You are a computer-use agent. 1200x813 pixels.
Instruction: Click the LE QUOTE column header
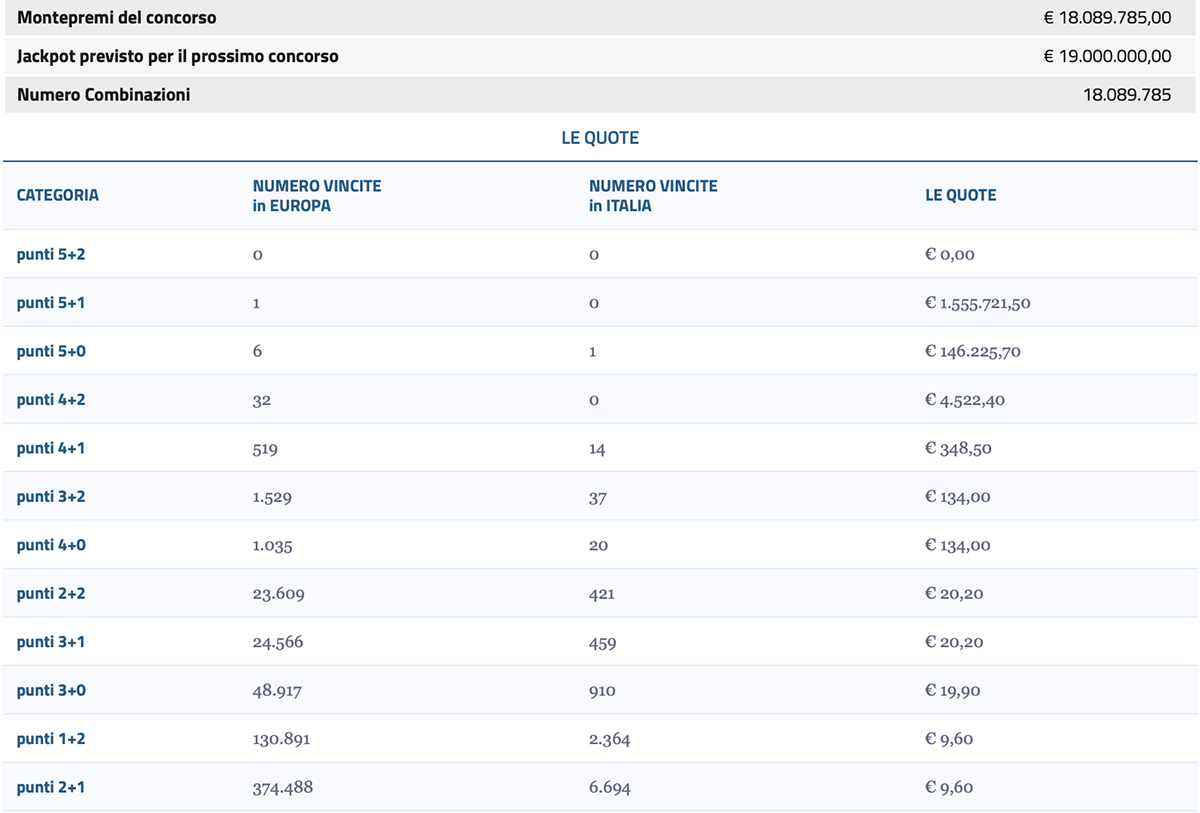tap(961, 195)
